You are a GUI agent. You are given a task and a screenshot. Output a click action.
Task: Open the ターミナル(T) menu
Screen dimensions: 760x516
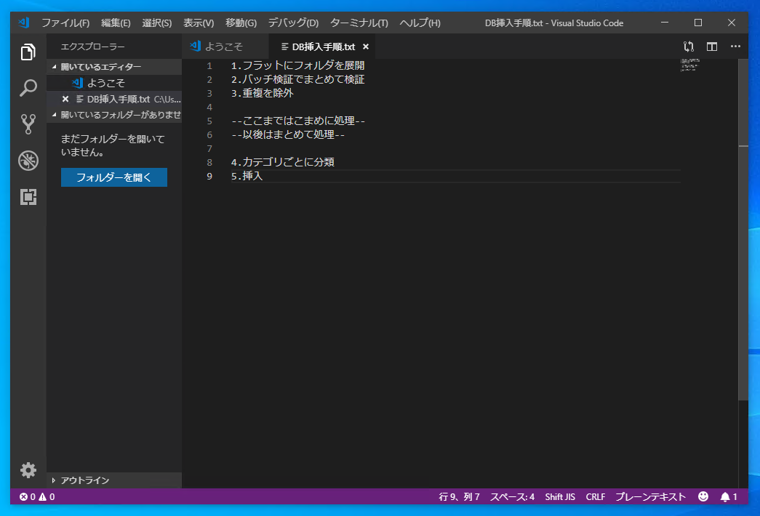[359, 23]
